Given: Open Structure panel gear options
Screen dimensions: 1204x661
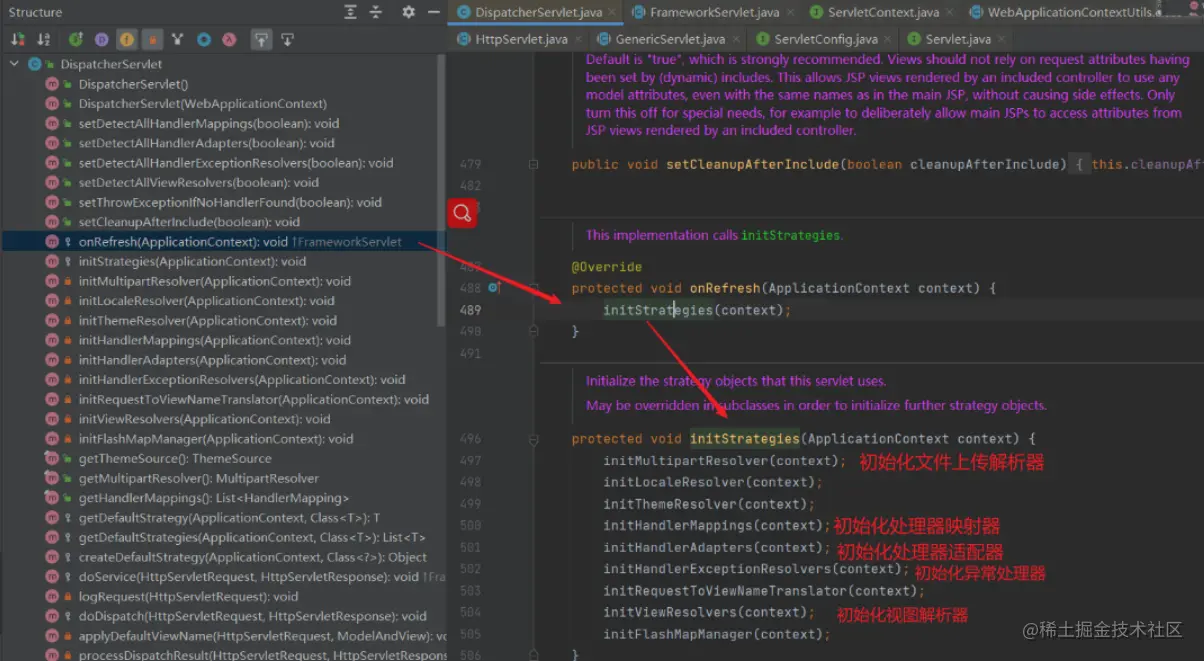Looking at the screenshot, I should click(408, 12).
